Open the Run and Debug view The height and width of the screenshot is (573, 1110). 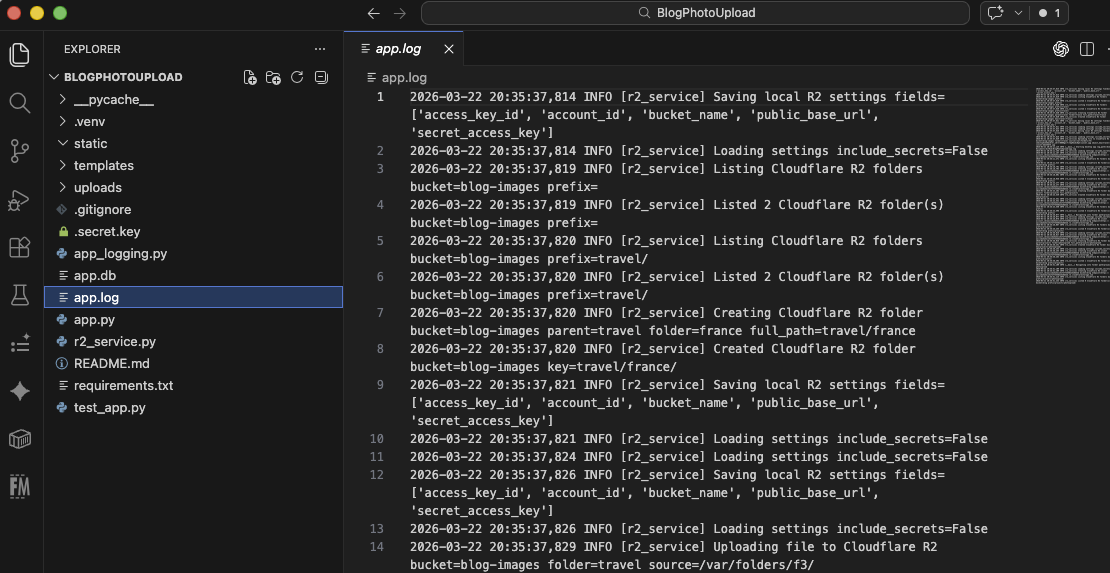pyautogui.click(x=20, y=200)
